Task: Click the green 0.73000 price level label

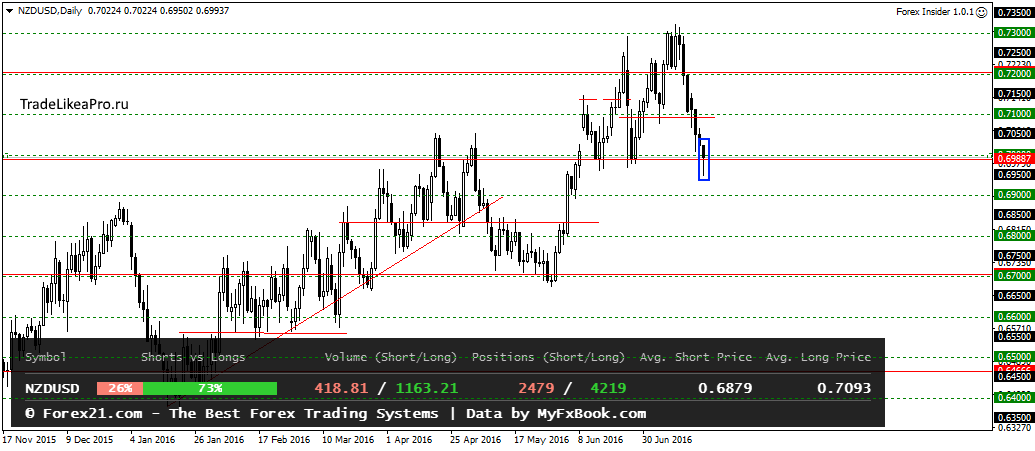Action: click(1014, 33)
